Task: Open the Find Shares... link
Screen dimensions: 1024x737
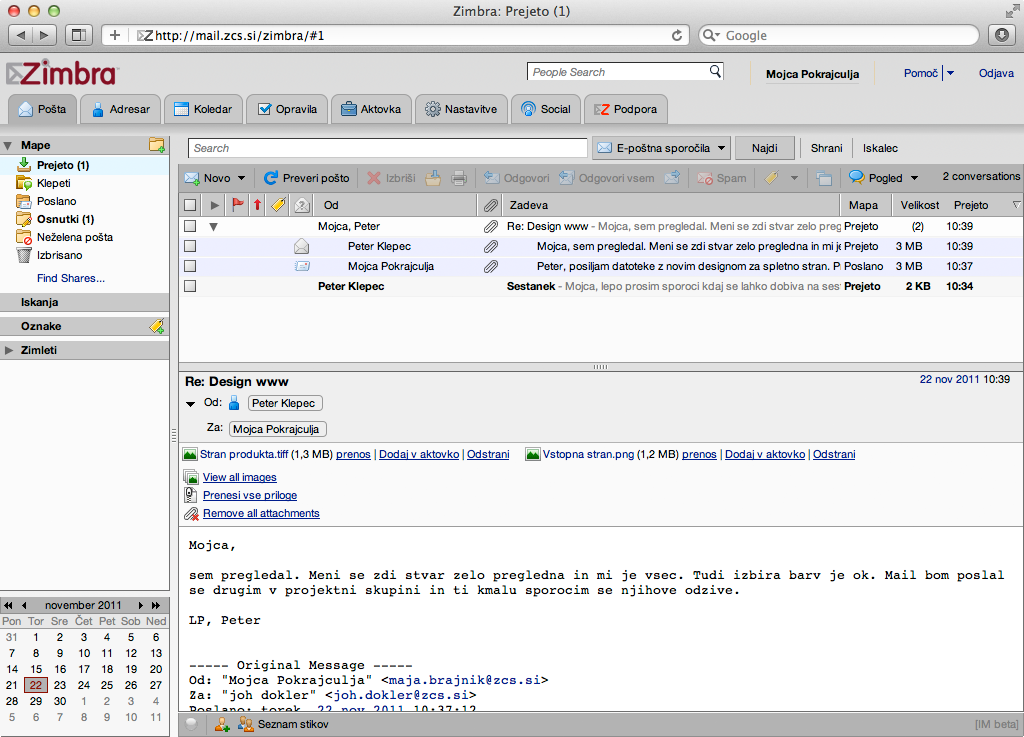Action: pyautogui.click(x=71, y=278)
